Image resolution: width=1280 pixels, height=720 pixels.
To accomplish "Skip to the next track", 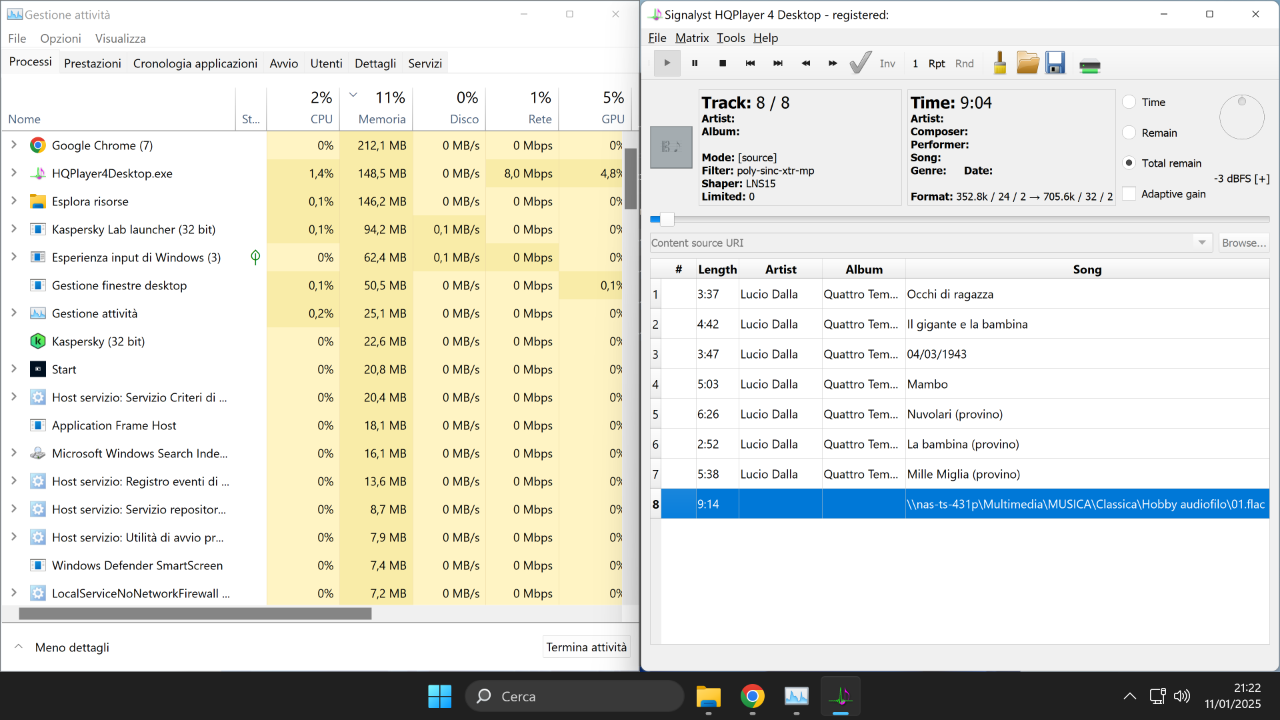I will coord(778,63).
